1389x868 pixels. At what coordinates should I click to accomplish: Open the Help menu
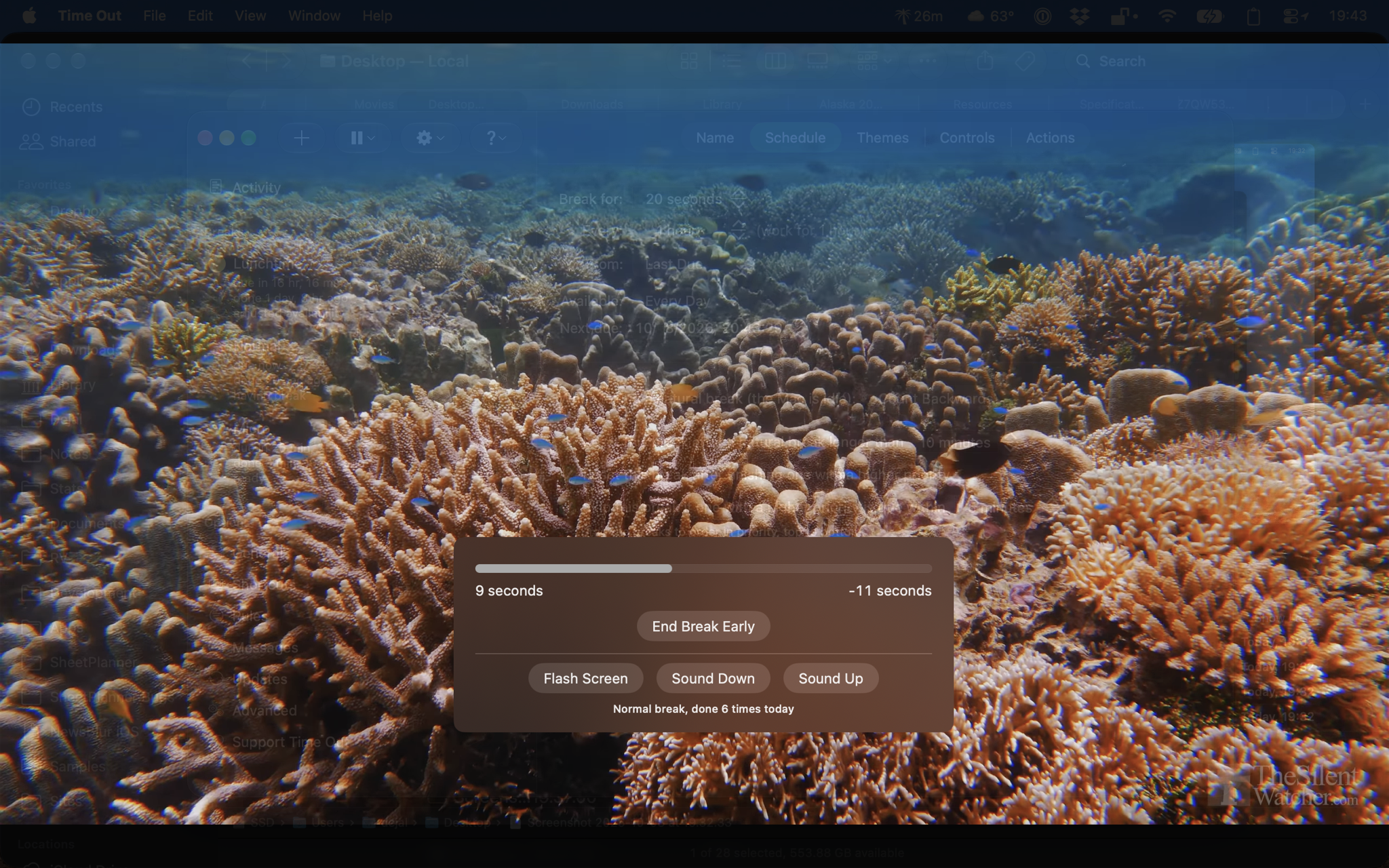click(x=377, y=16)
